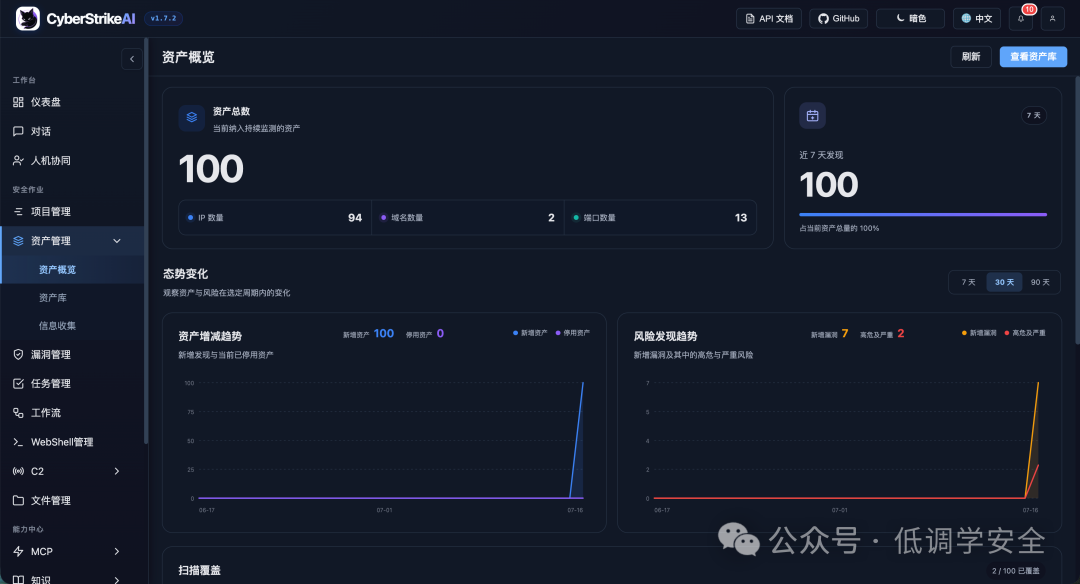Click the CyberStrikeAI cat logo icon
This screenshot has width=1080, height=584.
pos(28,19)
